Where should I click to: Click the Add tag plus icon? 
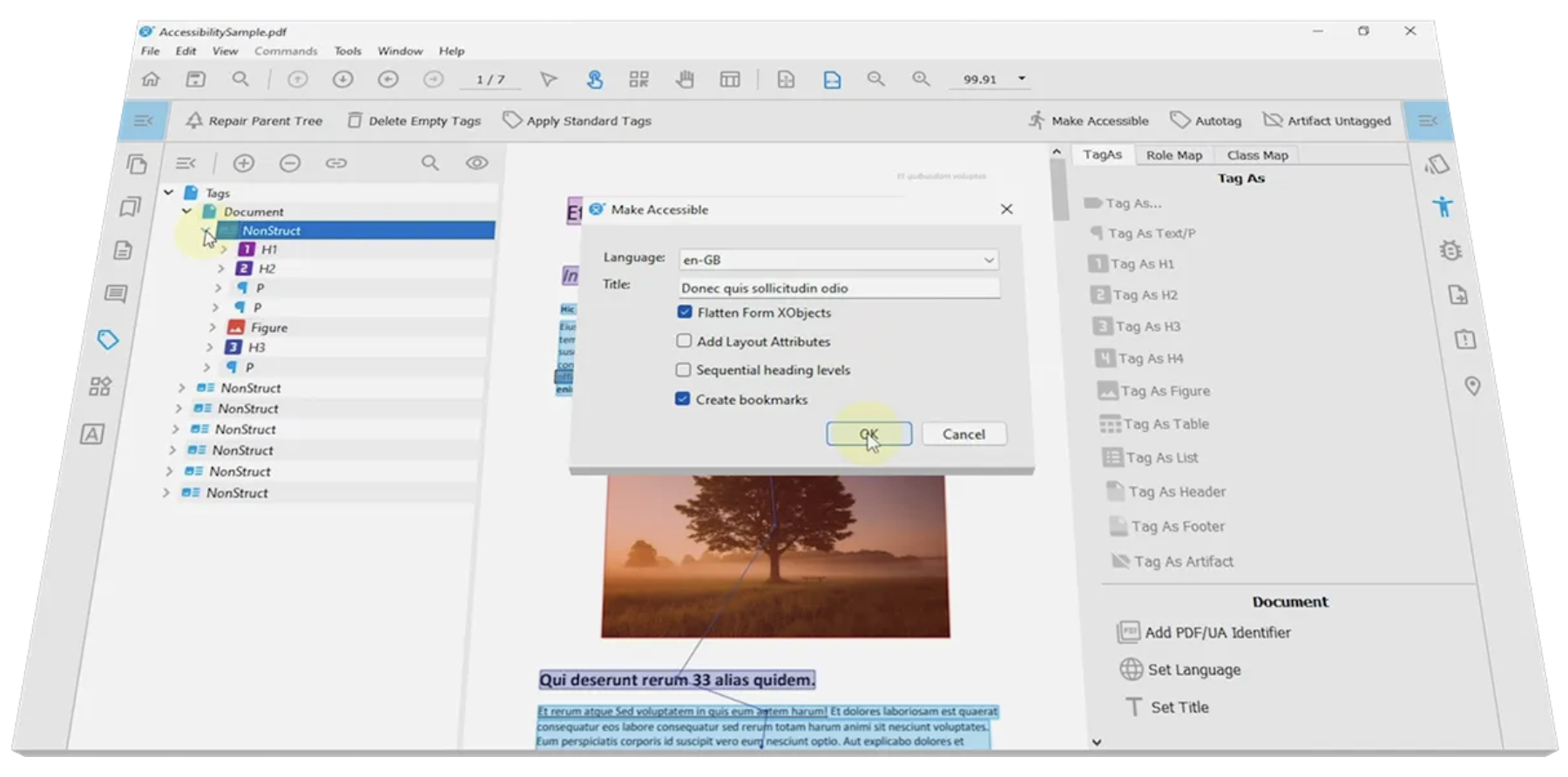point(244,163)
